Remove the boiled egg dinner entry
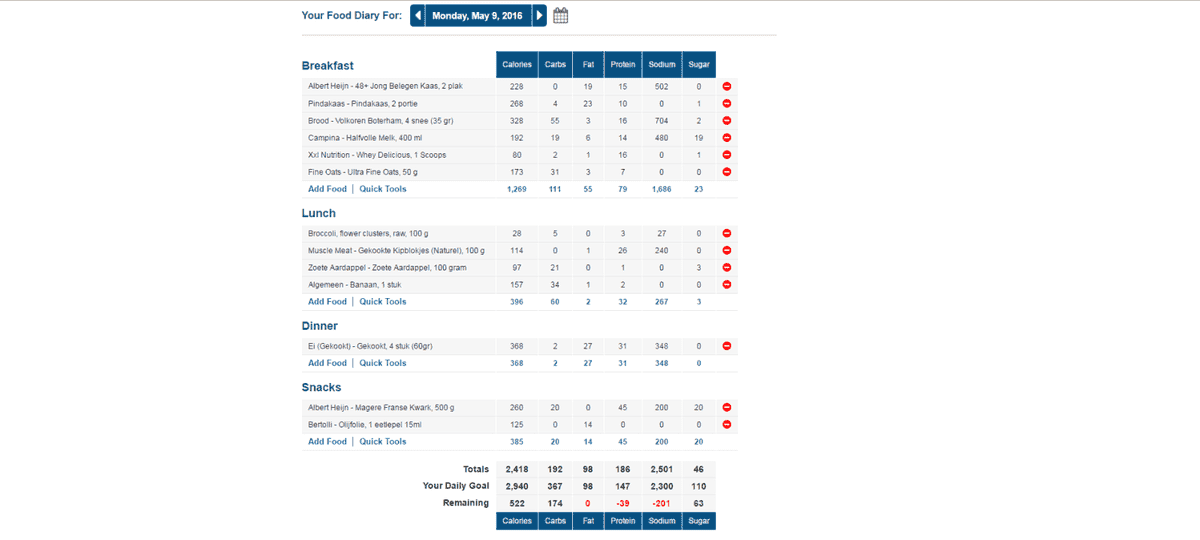Image resolution: width=1200 pixels, height=540 pixels. point(727,346)
